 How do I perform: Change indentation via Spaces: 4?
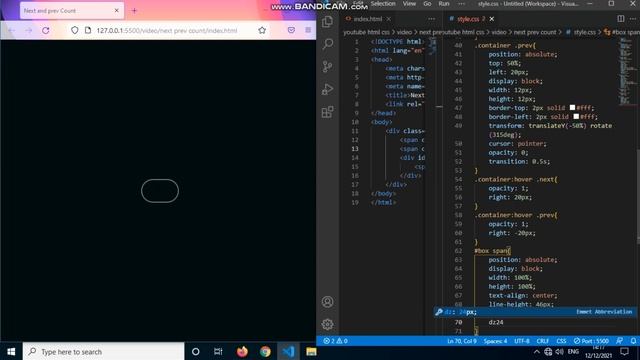[x=495, y=341]
